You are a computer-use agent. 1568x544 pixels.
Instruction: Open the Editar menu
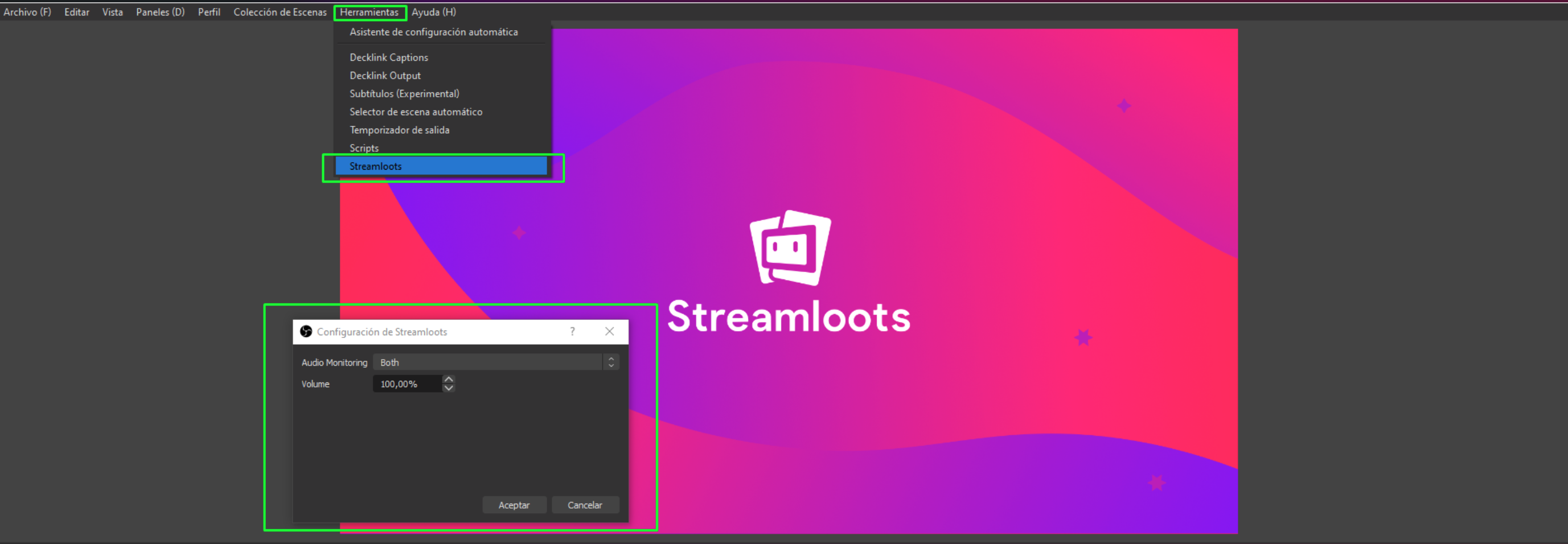coord(77,12)
